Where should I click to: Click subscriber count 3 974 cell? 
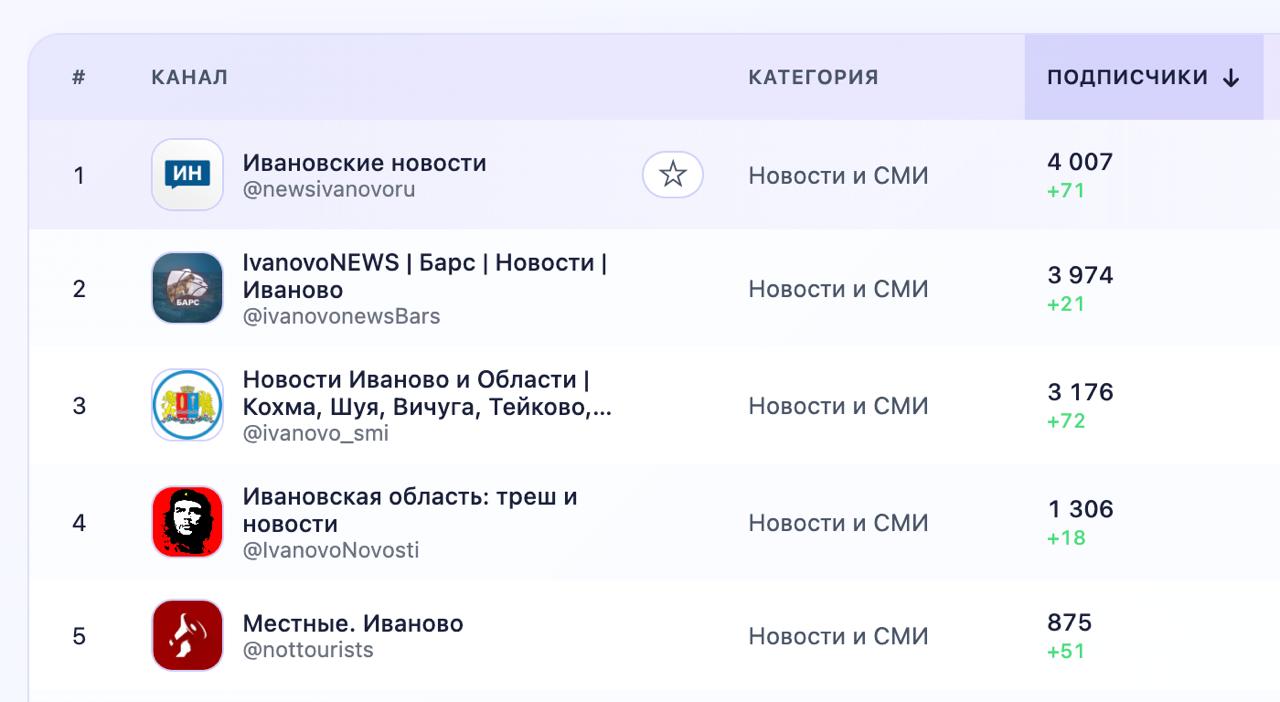[1080, 275]
